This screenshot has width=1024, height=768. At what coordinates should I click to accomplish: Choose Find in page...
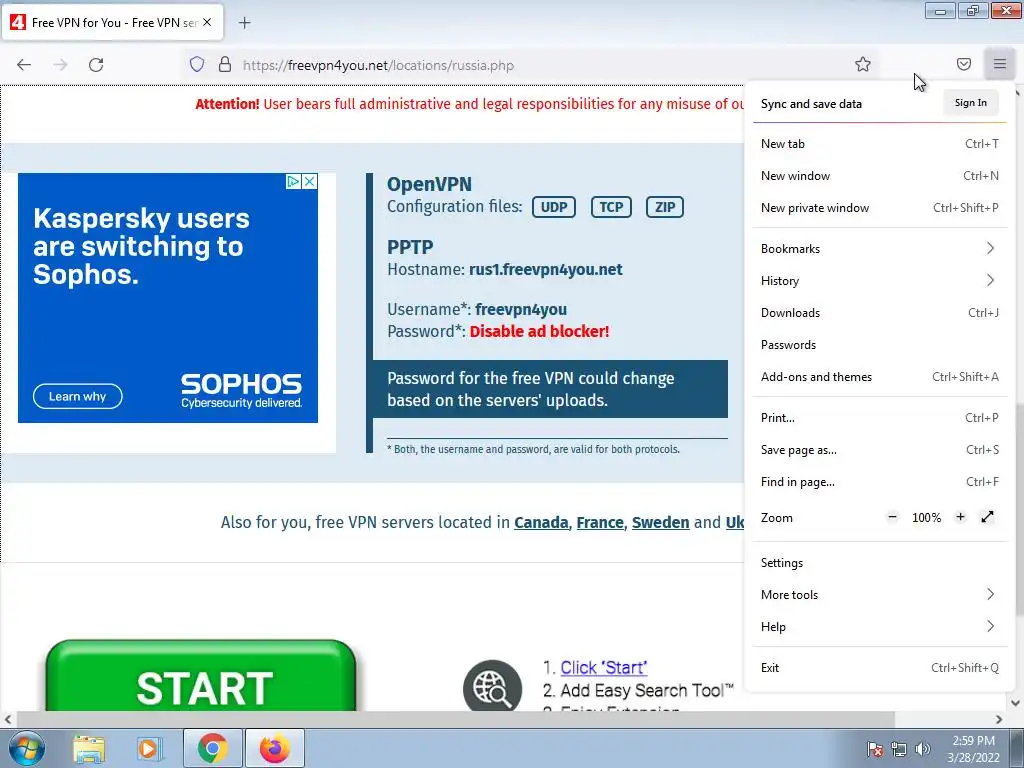[x=879, y=481]
